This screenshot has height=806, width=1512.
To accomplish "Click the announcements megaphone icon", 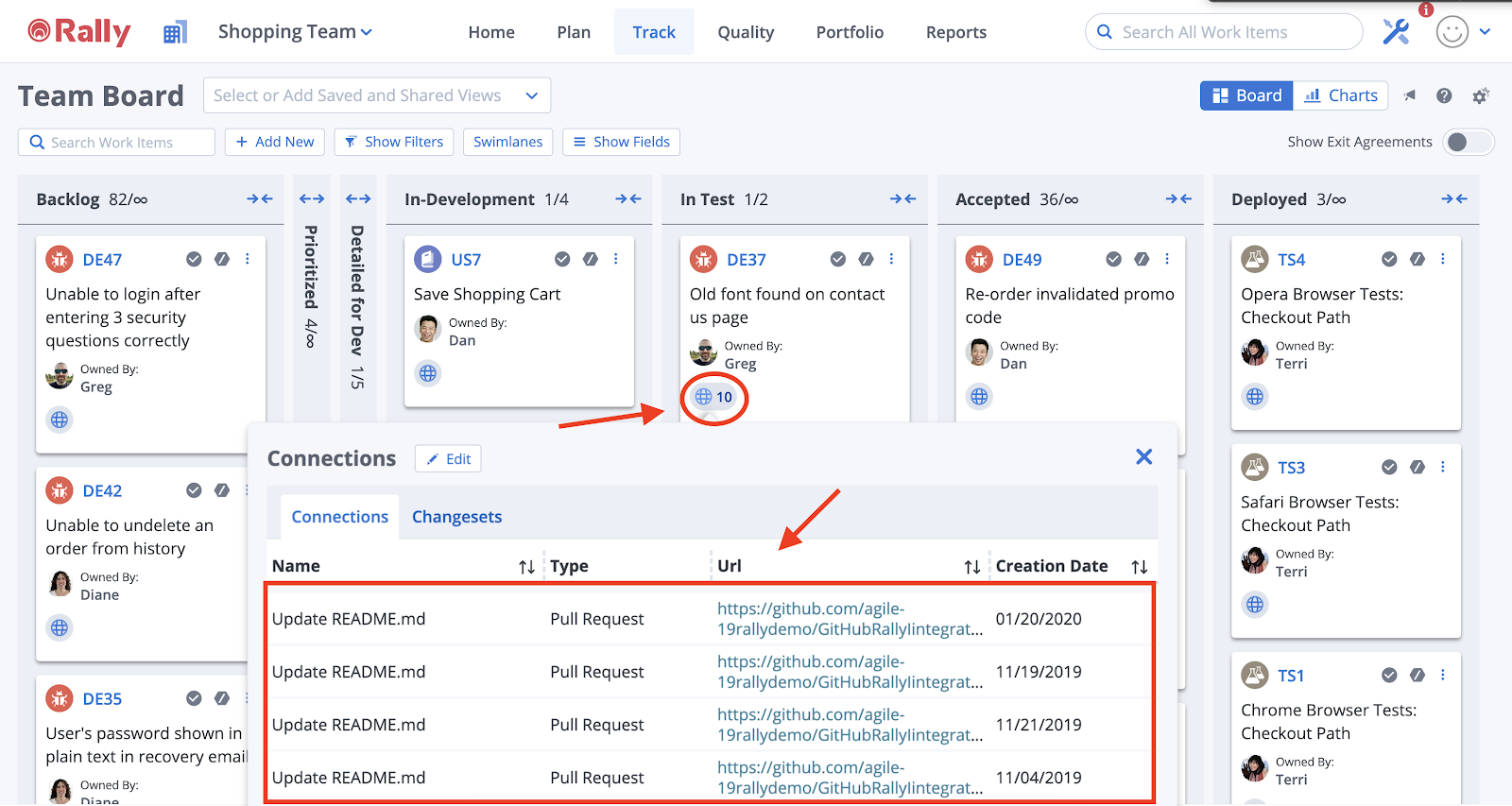I will 1410,95.
